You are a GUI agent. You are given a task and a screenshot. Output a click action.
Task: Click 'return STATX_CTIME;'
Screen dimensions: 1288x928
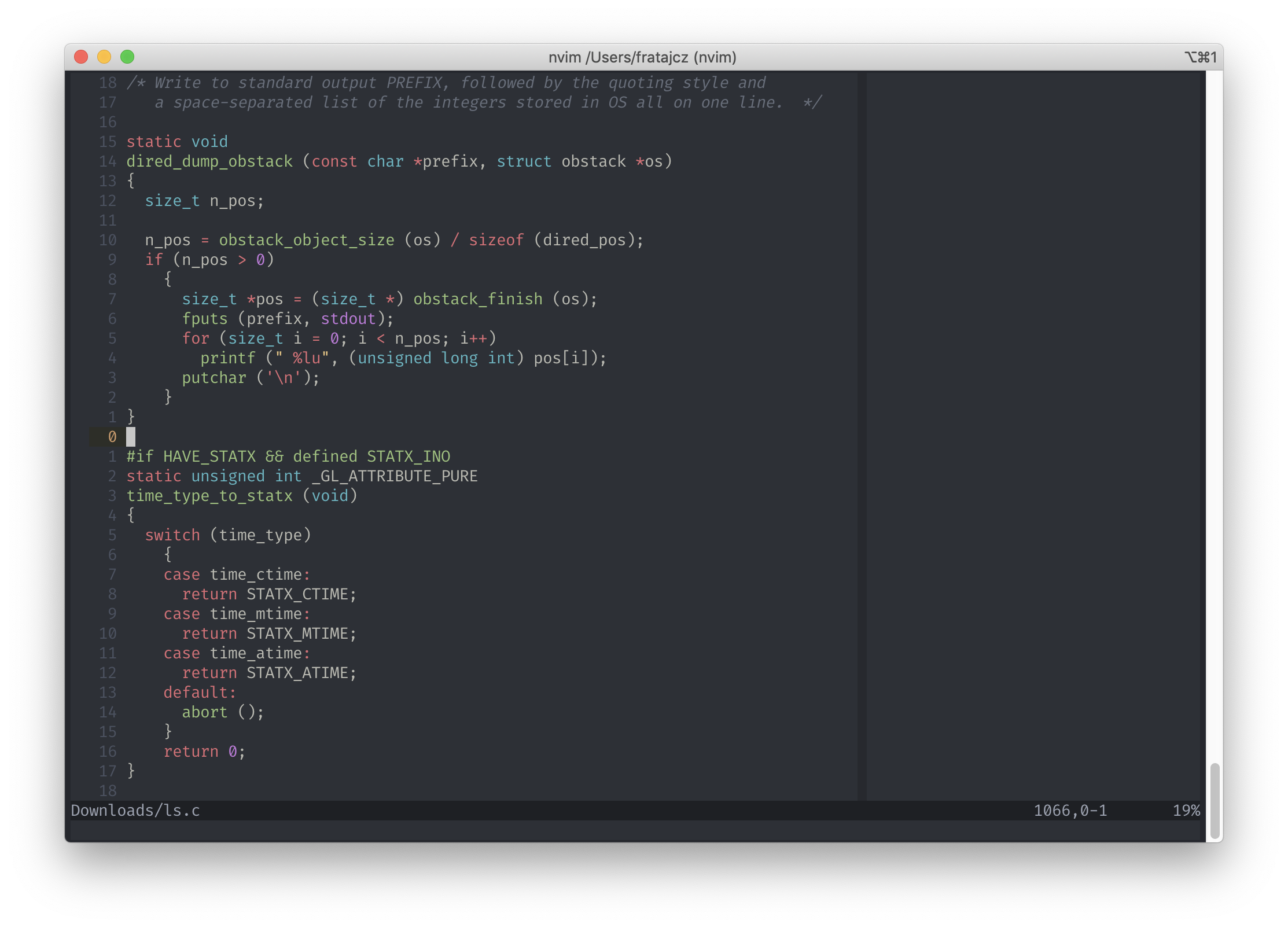coord(269,594)
